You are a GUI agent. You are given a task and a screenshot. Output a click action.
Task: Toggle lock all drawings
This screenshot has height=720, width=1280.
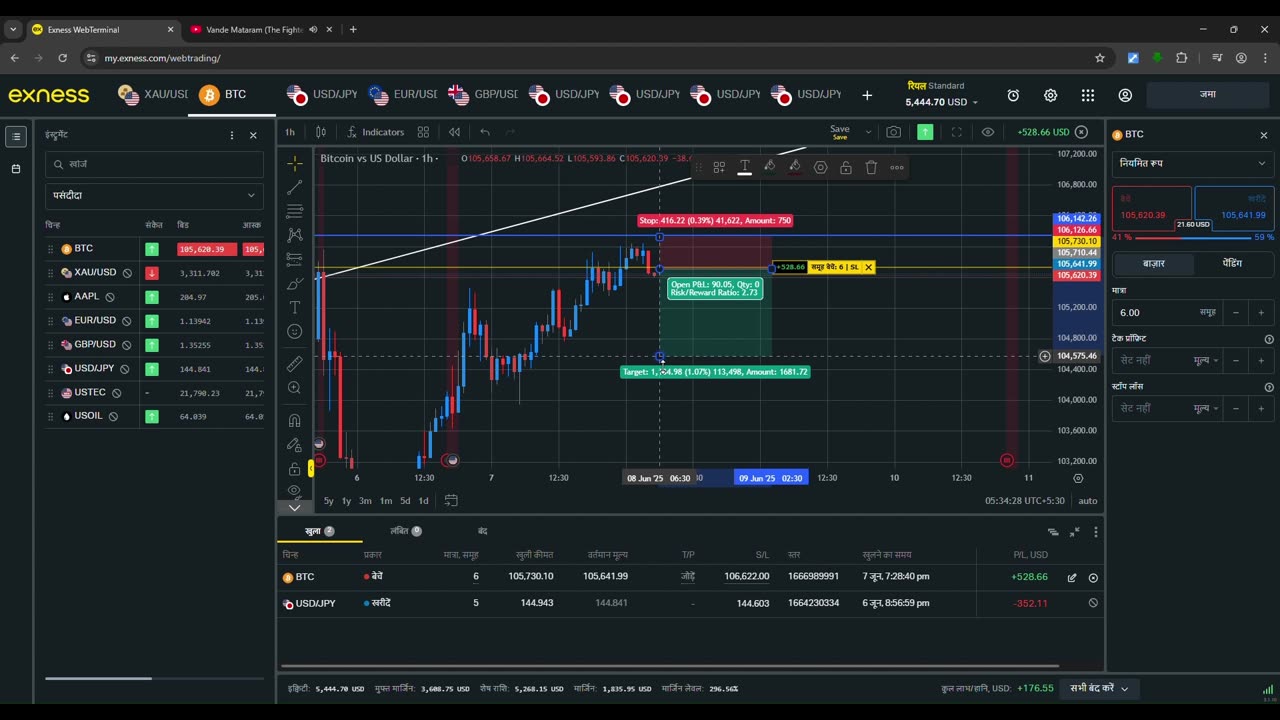click(x=294, y=469)
